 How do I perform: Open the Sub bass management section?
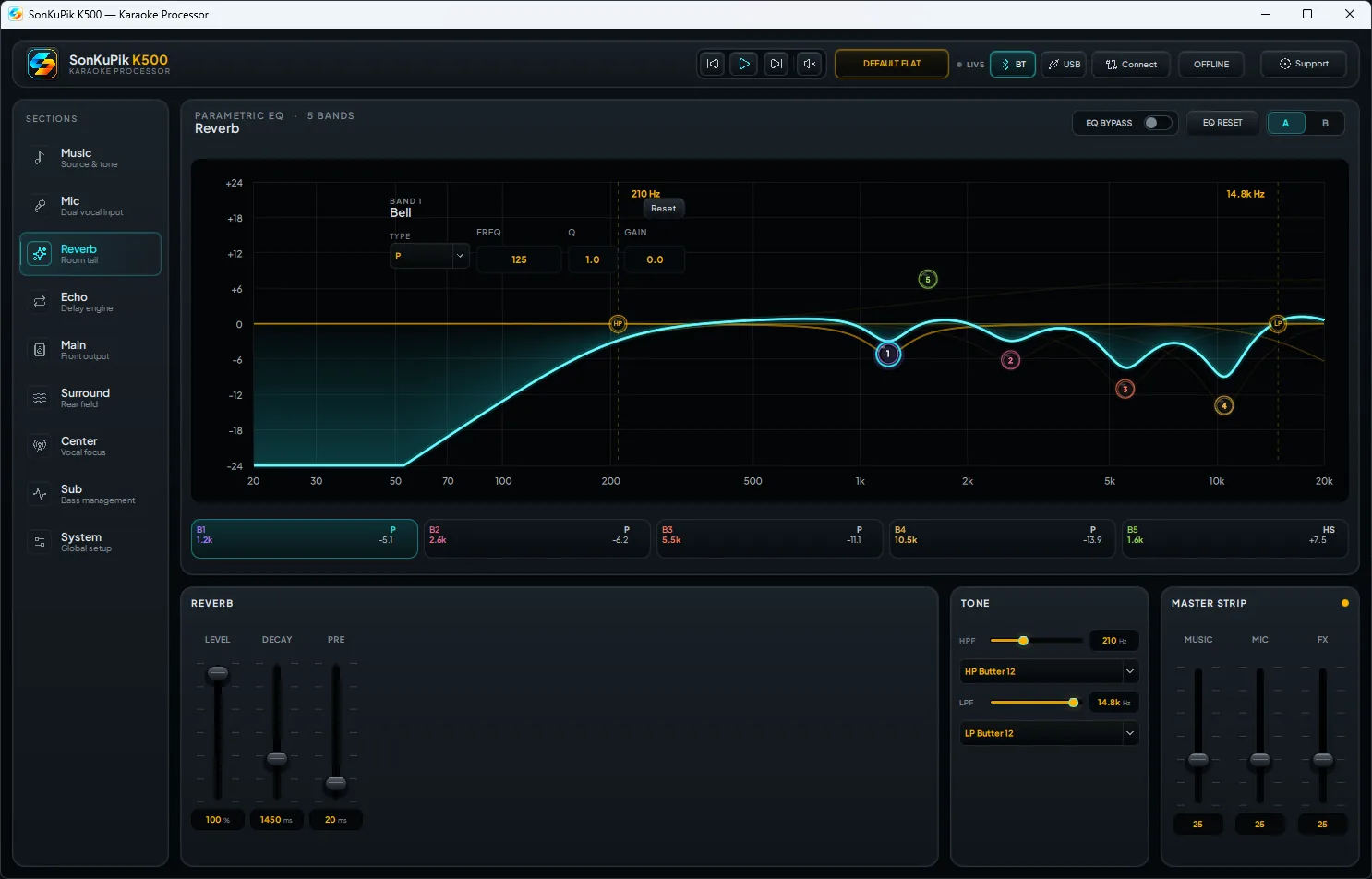[x=90, y=494]
